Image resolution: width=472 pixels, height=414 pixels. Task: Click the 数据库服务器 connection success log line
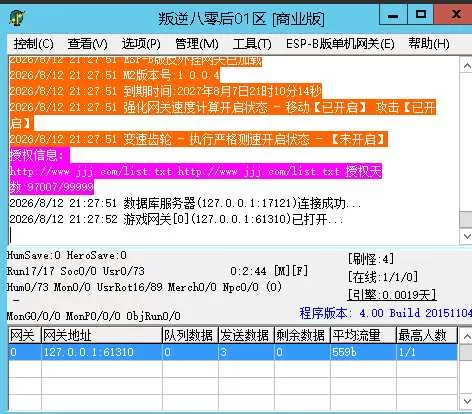(x=185, y=203)
